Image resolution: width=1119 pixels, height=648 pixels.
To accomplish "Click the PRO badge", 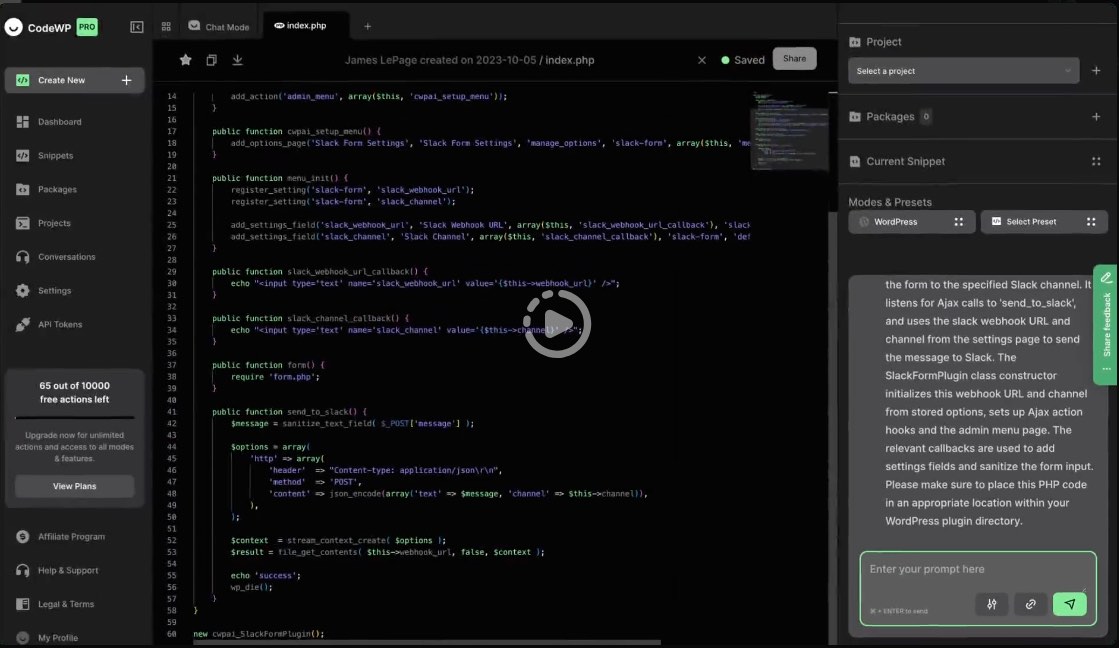I will point(87,27).
